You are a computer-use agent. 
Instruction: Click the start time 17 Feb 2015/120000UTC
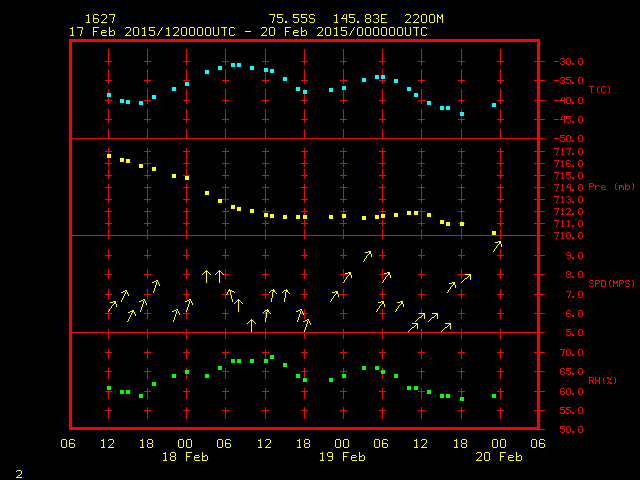coord(152,32)
